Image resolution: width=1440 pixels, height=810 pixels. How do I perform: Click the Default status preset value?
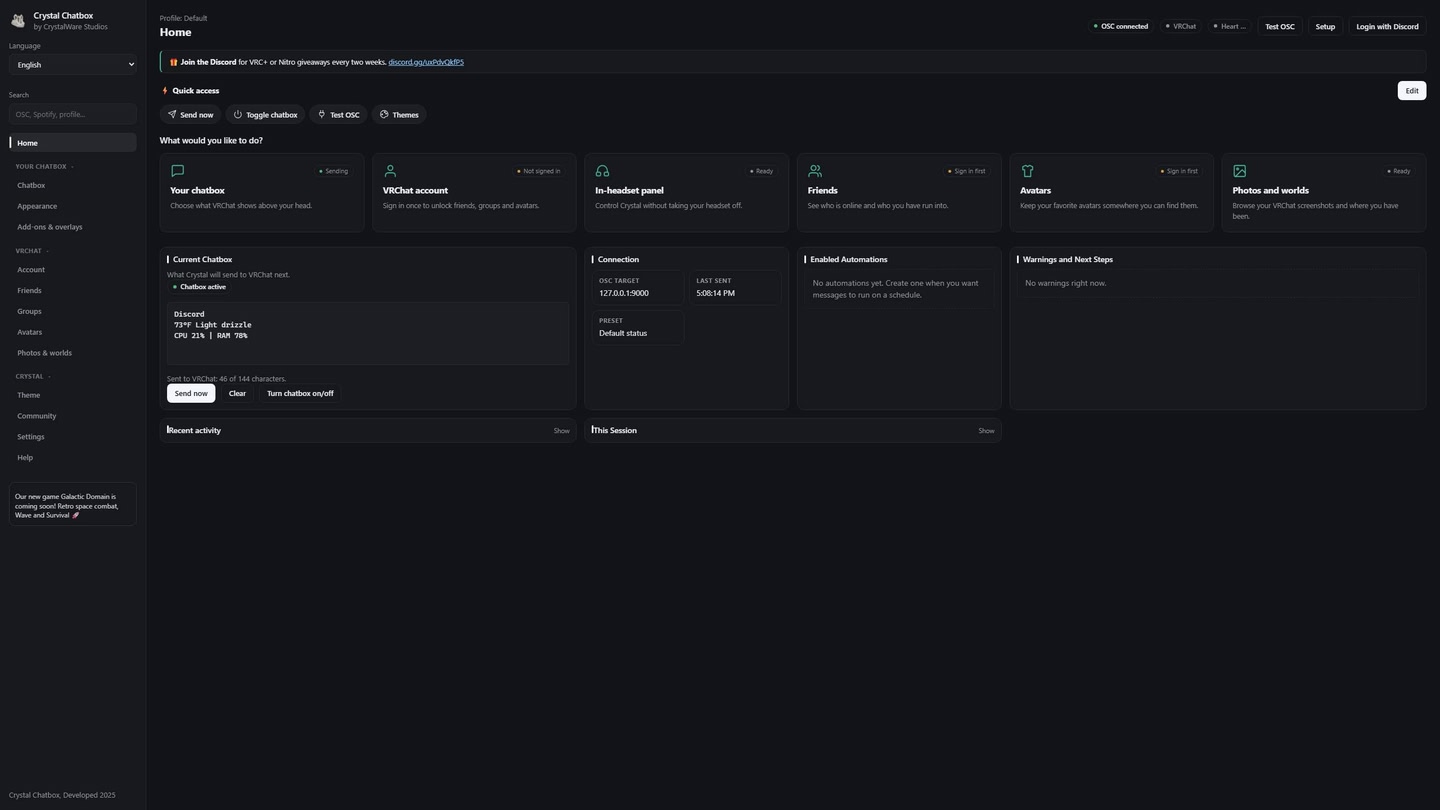point(623,334)
